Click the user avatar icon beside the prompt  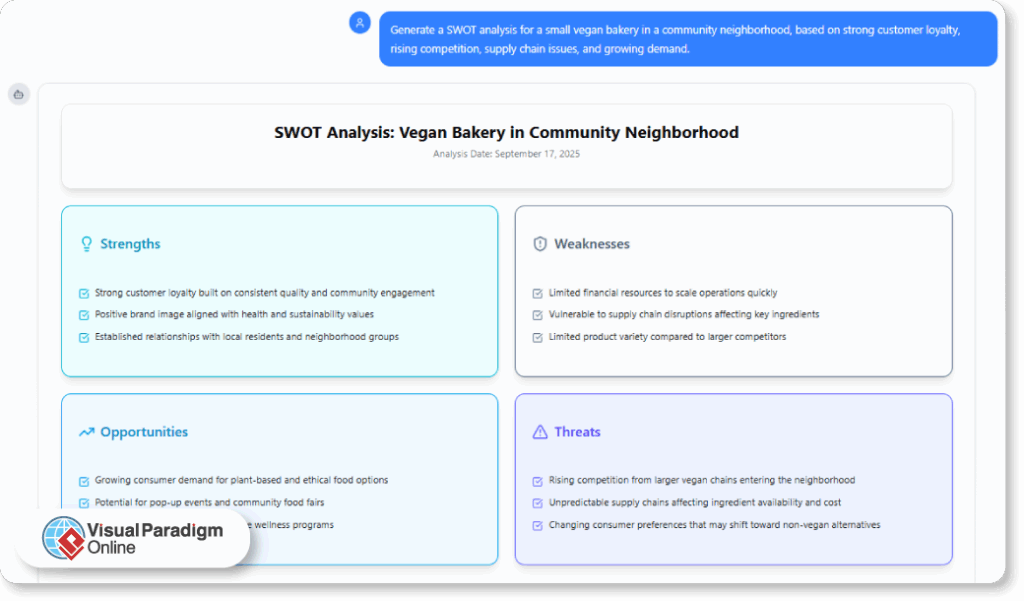[360, 22]
